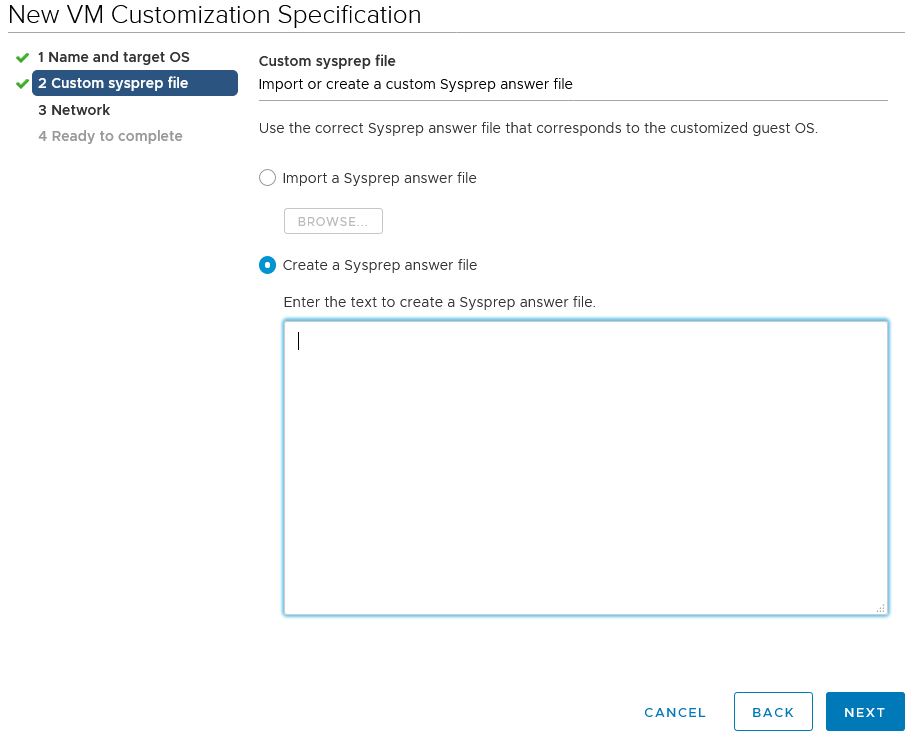Select the Create a Sysprep answer file radio button
Screen dimensions: 921x739
267,265
